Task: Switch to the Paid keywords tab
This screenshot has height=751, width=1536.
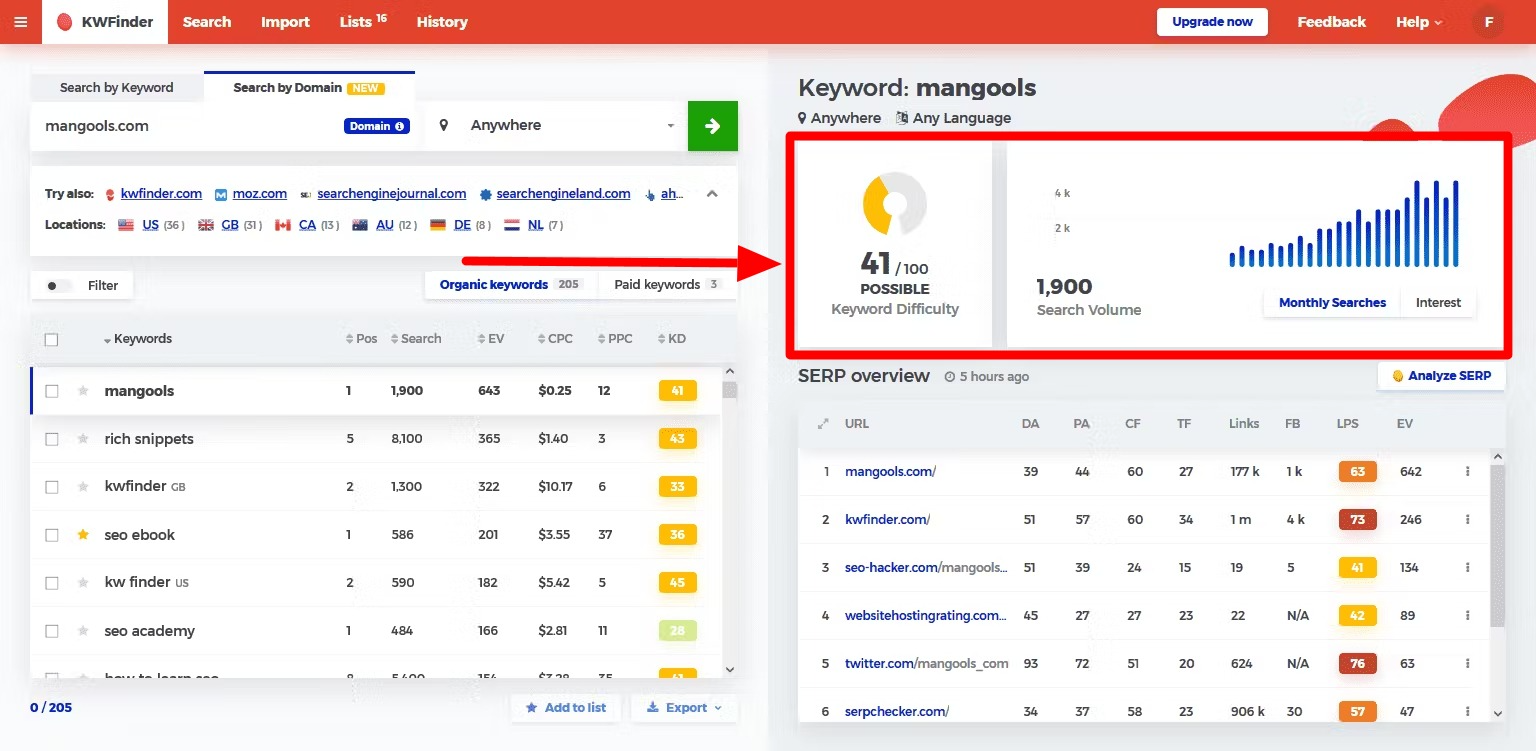Action: click(667, 285)
